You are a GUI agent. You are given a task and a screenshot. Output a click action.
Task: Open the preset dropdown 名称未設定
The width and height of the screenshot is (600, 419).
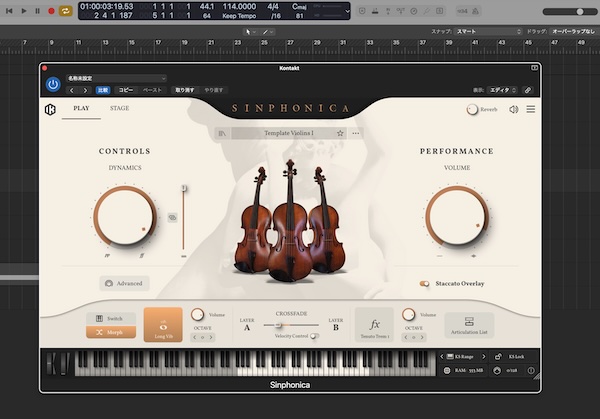[116, 78]
